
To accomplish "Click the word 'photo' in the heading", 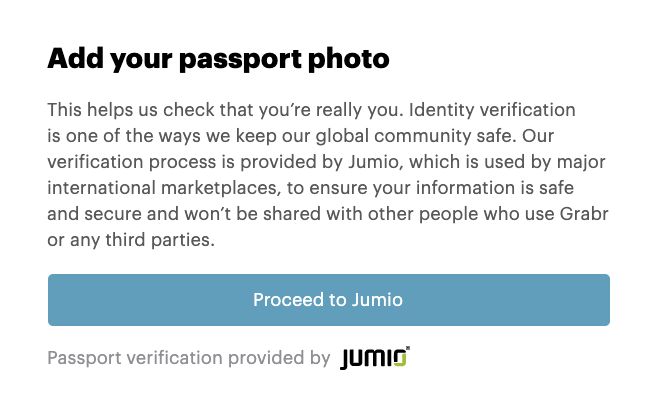I will [x=349, y=59].
